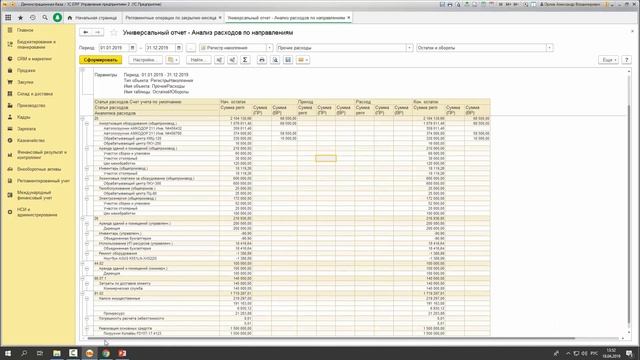This screenshot has width=640, height=360.
Task: Click the Внеоборотные активы section icon
Action: coord(10,169)
